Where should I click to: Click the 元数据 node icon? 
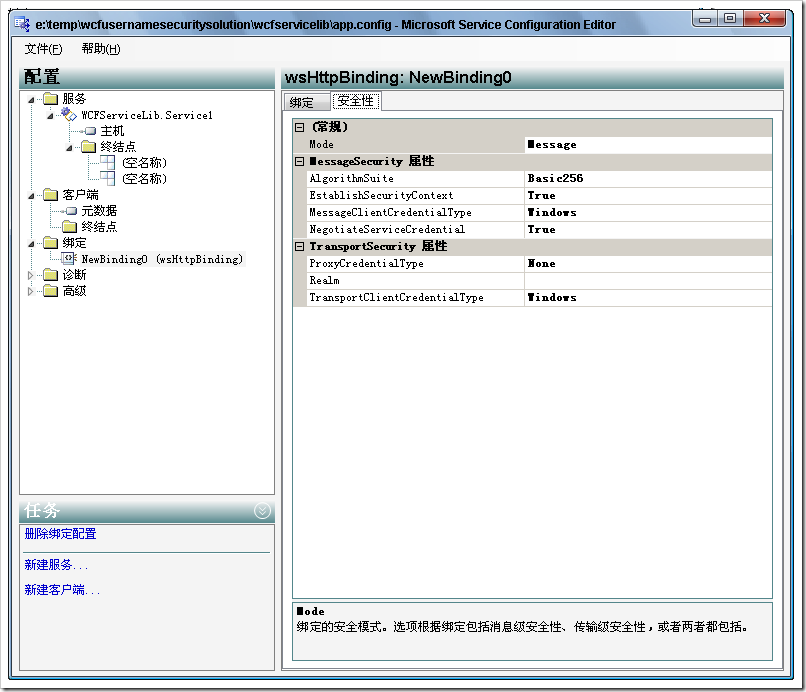tap(71, 211)
